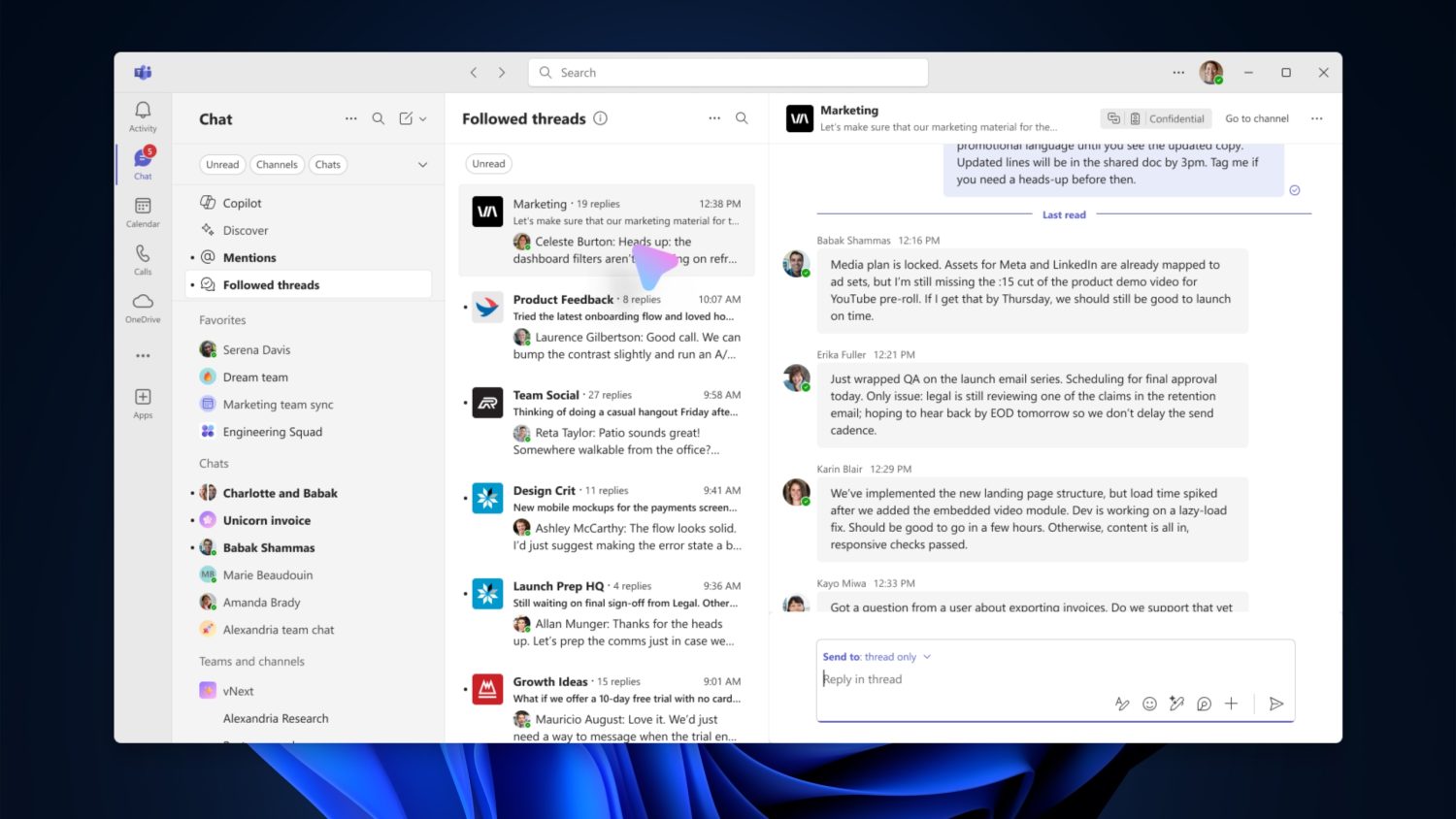Open the emoji picker
Screen dimensions: 1456x819
pyautogui.click(x=1149, y=704)
